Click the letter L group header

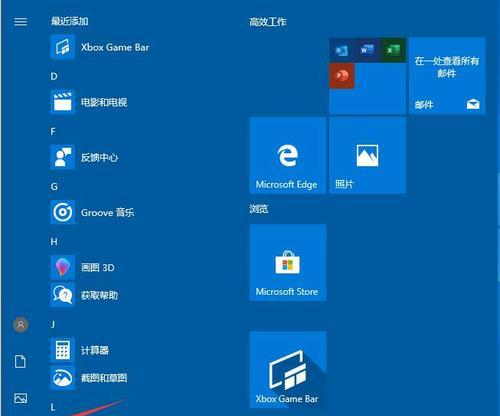(x=53, y=407)
